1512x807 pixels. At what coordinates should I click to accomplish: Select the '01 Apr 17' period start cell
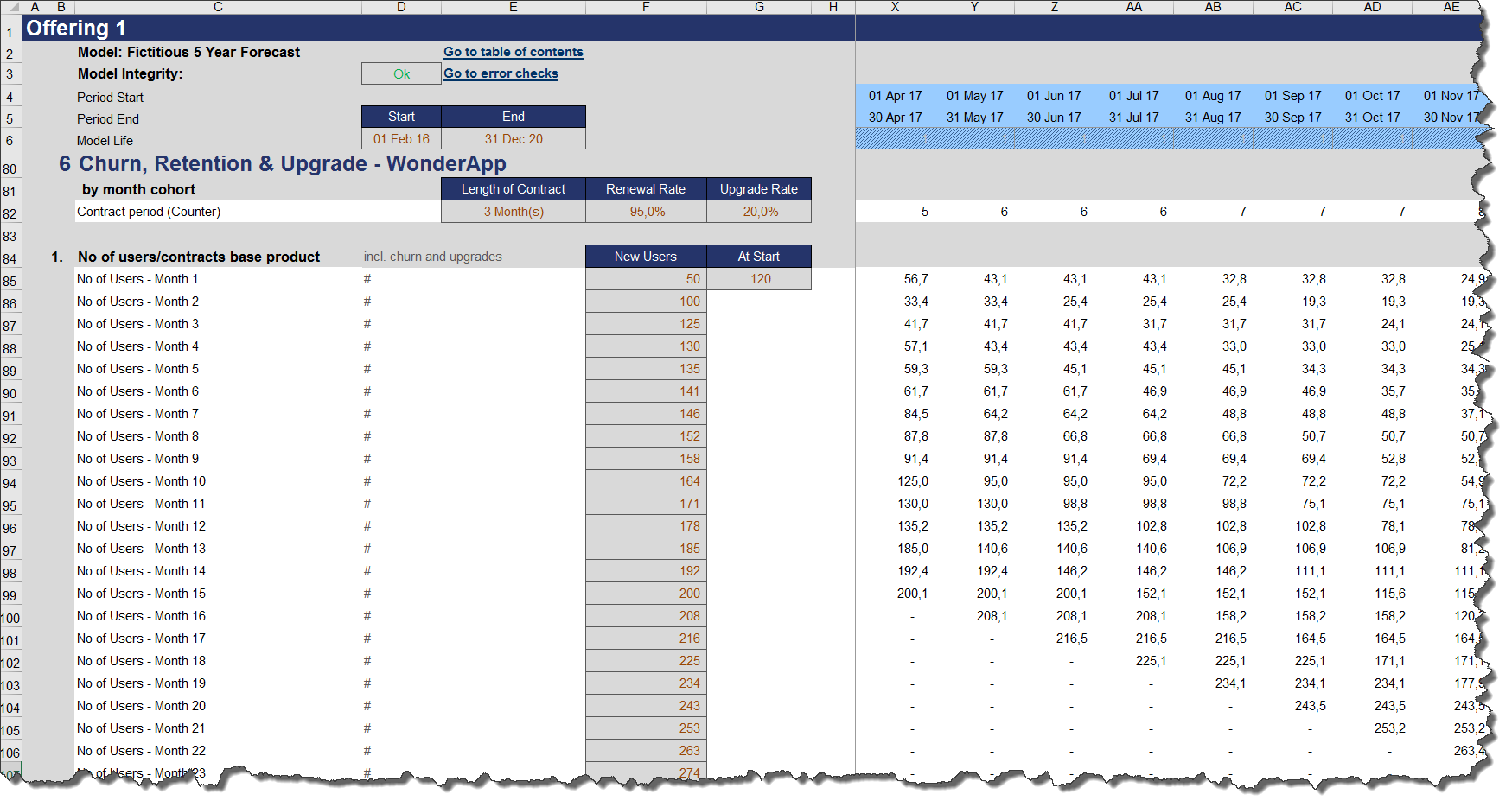(896, 96)
